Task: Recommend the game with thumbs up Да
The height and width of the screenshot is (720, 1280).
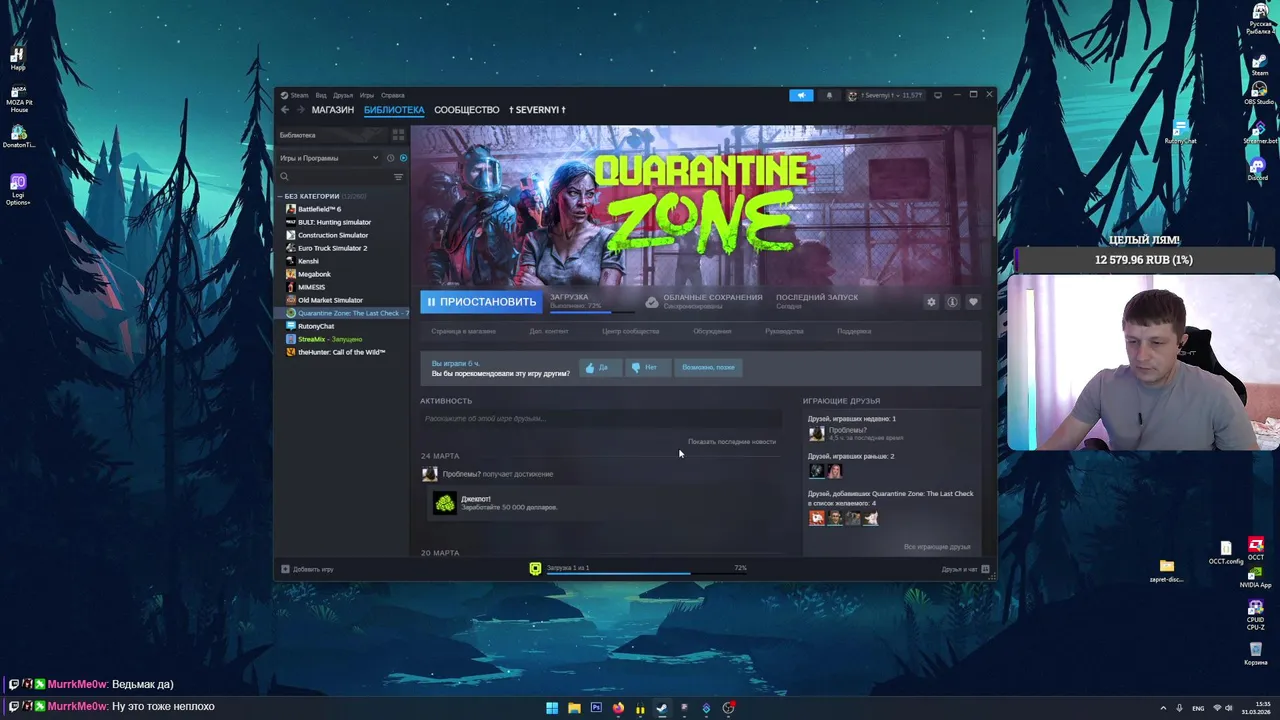Action: click(x=600, y=367)
